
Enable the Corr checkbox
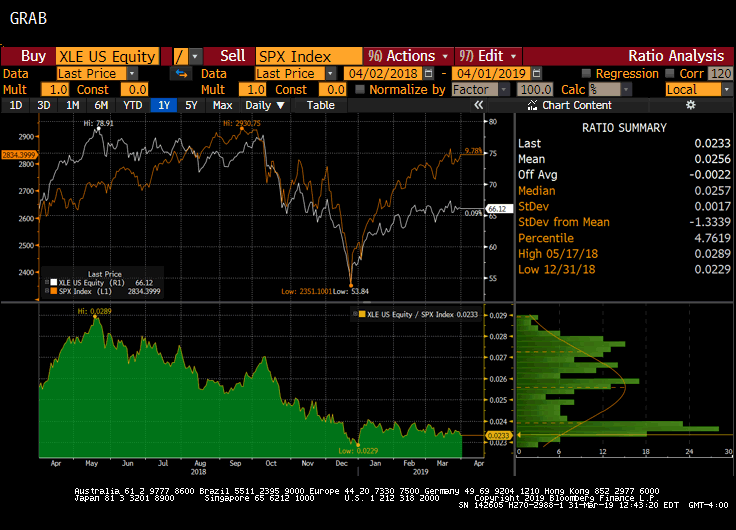tap(670, 73)
